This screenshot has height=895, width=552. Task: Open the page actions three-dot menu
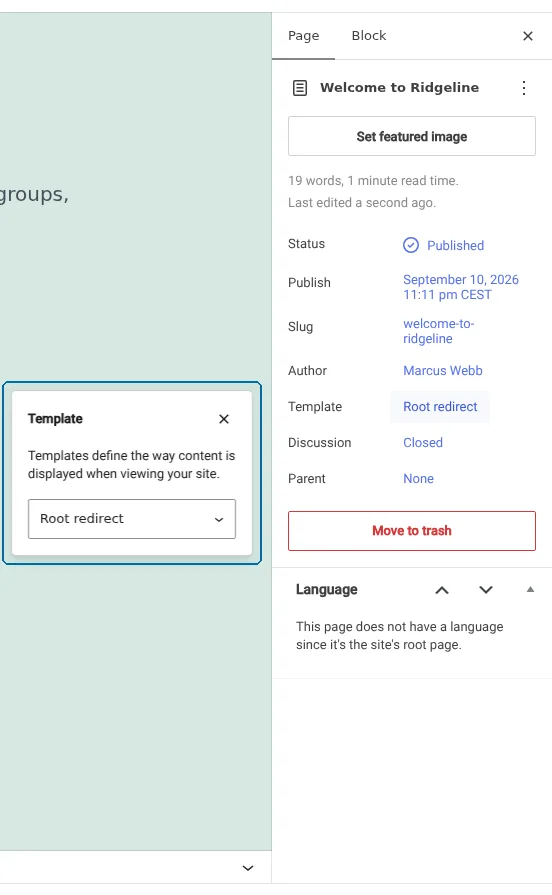click(x=523, y=88)
